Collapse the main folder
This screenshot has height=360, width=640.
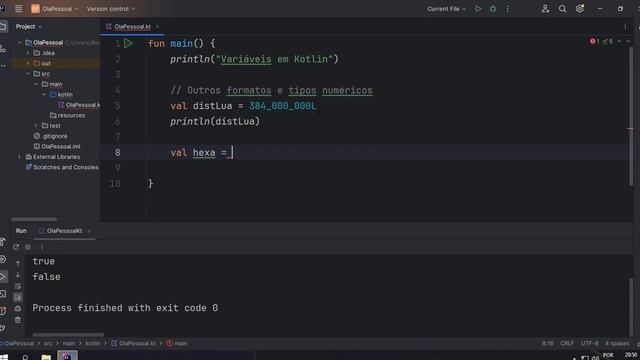(x=36, y=84)
